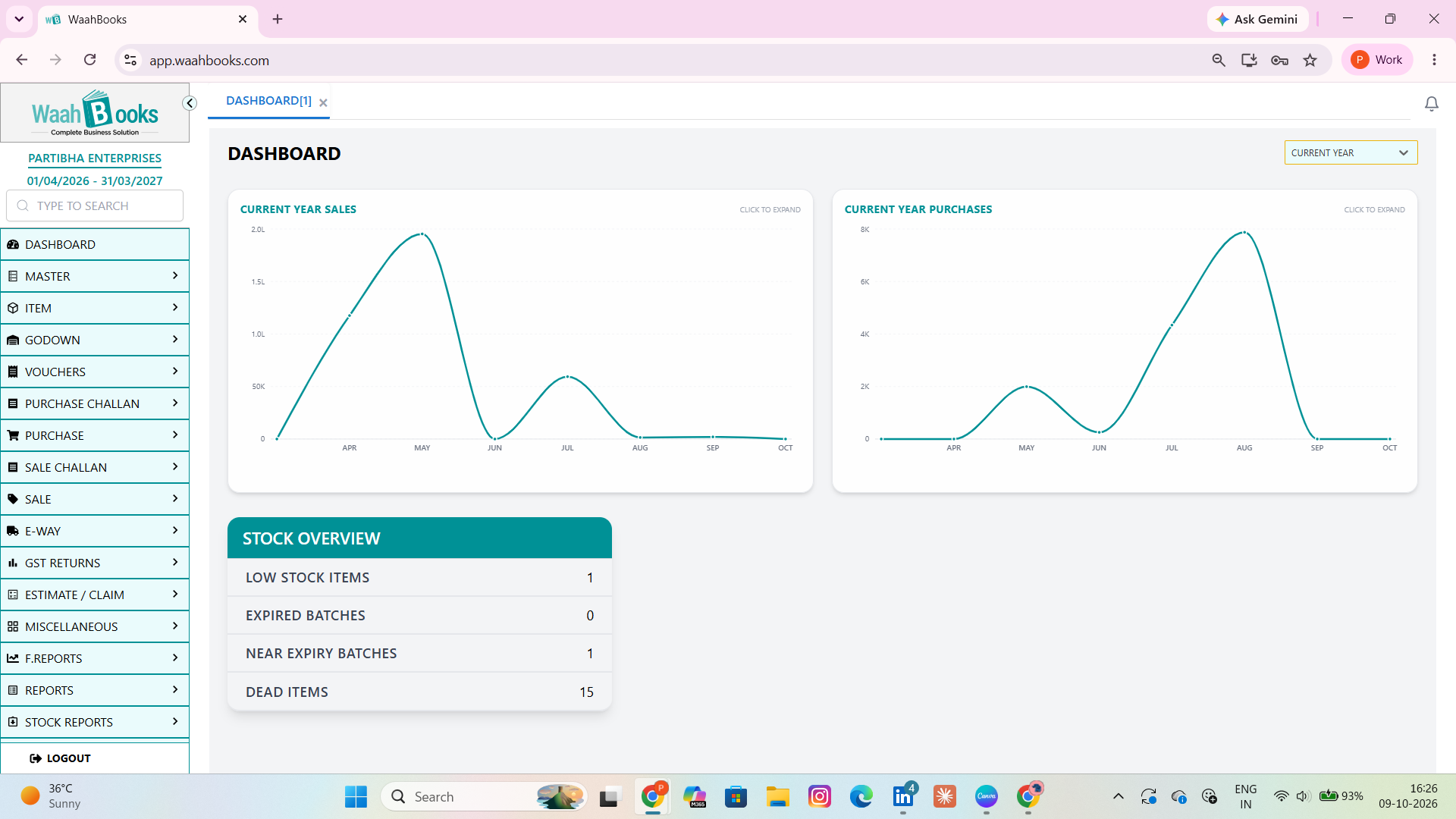The height and width of the screenshot is (819, 1456).
Task: Bookmark this page with the star icon
Action: (1310, 60)
